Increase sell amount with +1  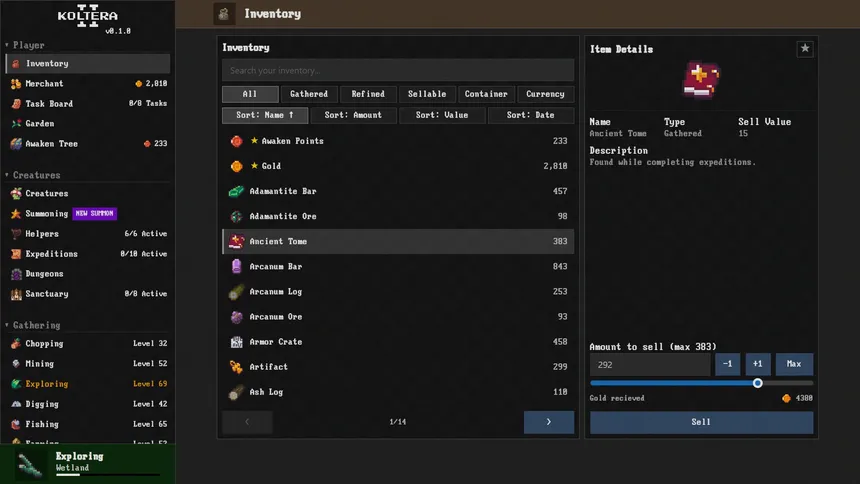[x=757, y=364]
